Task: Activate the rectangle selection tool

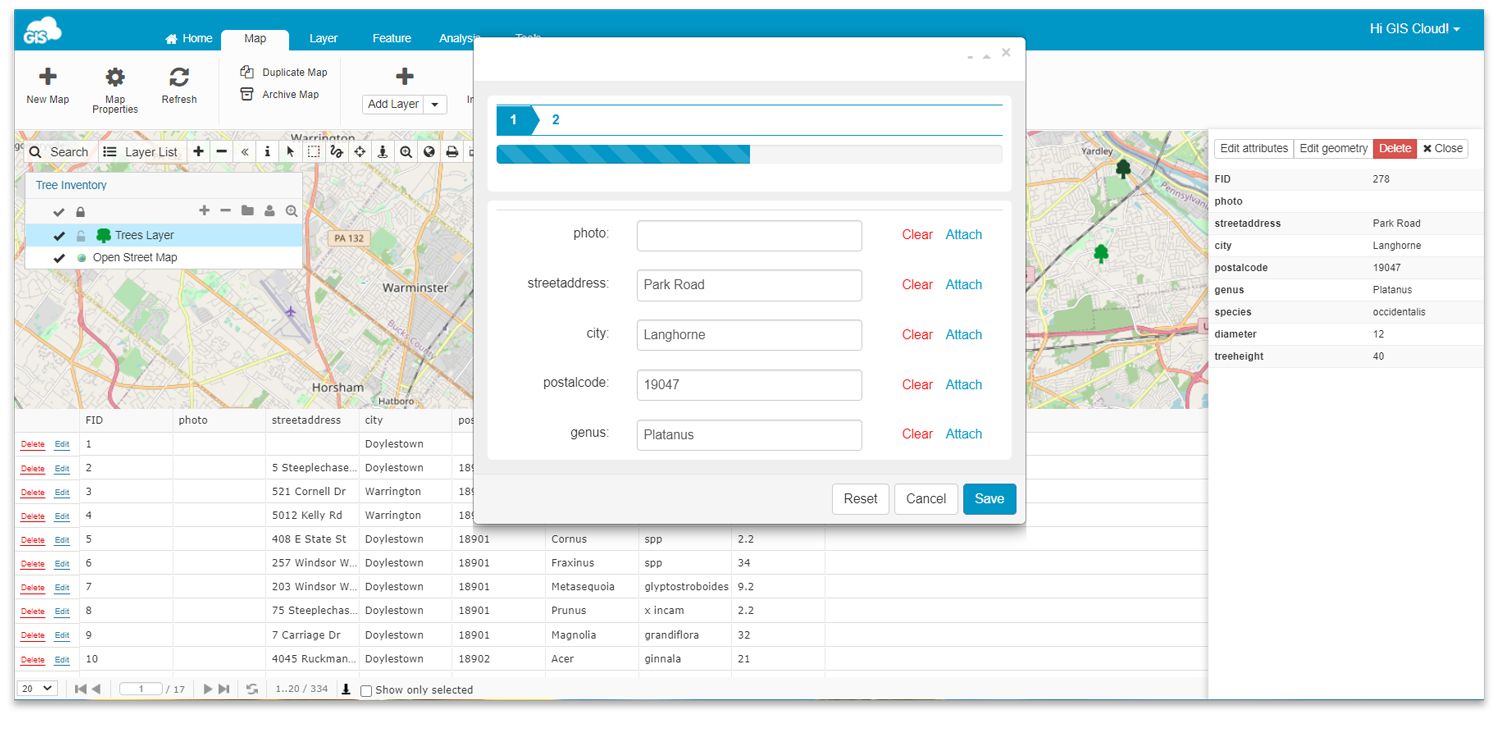Action: [x=314, y=152]
